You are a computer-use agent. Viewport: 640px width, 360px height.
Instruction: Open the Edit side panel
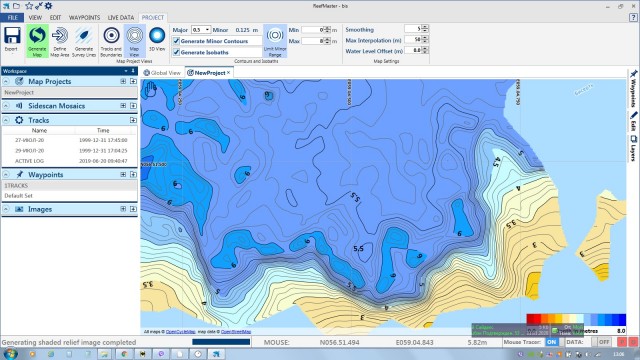point(633,121)
